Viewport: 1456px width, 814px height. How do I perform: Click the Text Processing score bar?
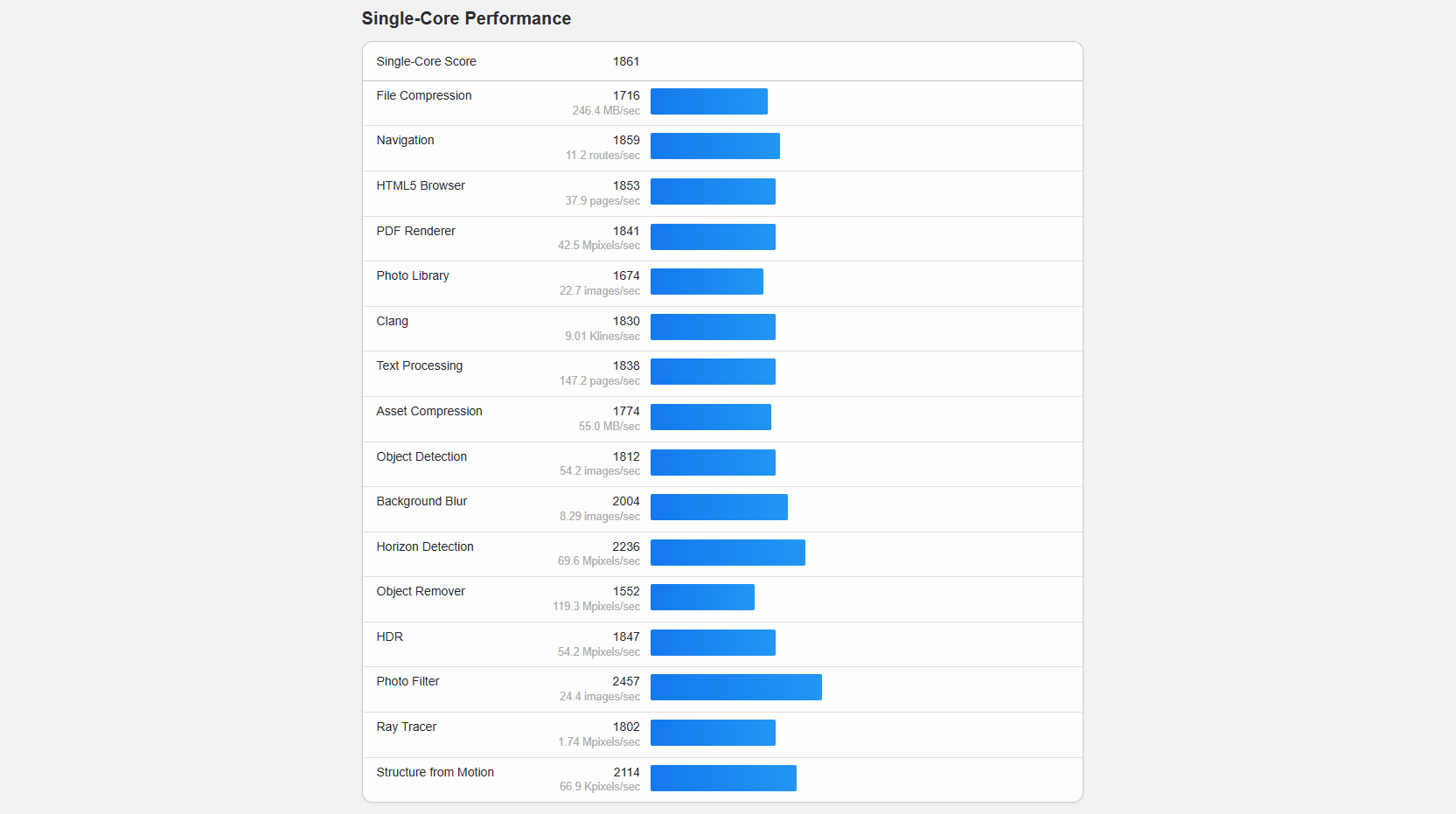713,372
